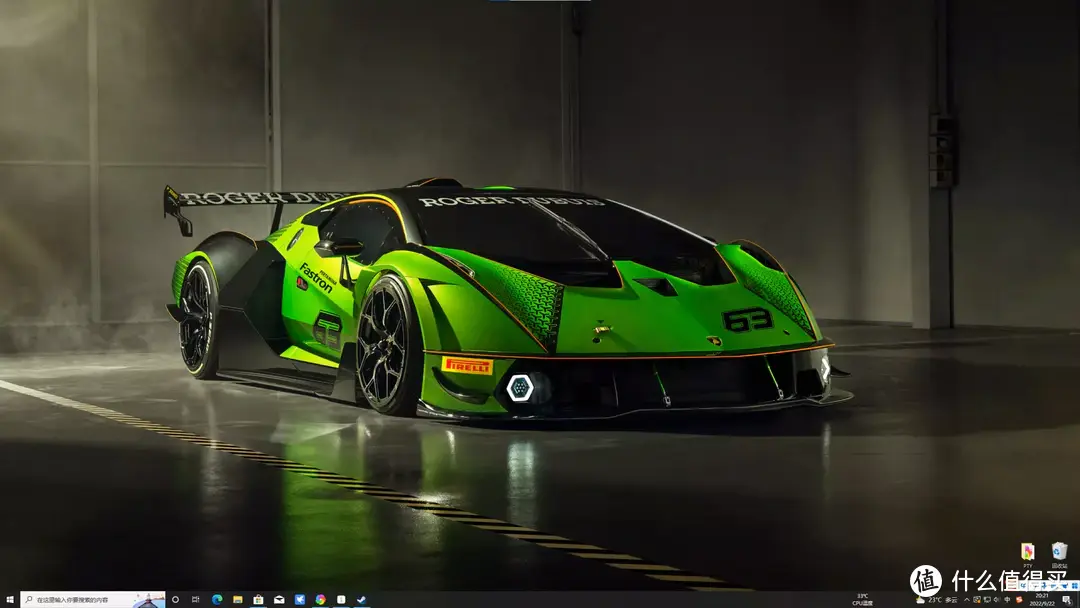This screenshot has width=1080, height=608.
Task: Open the notification center icon
Action: point(1067,600)
